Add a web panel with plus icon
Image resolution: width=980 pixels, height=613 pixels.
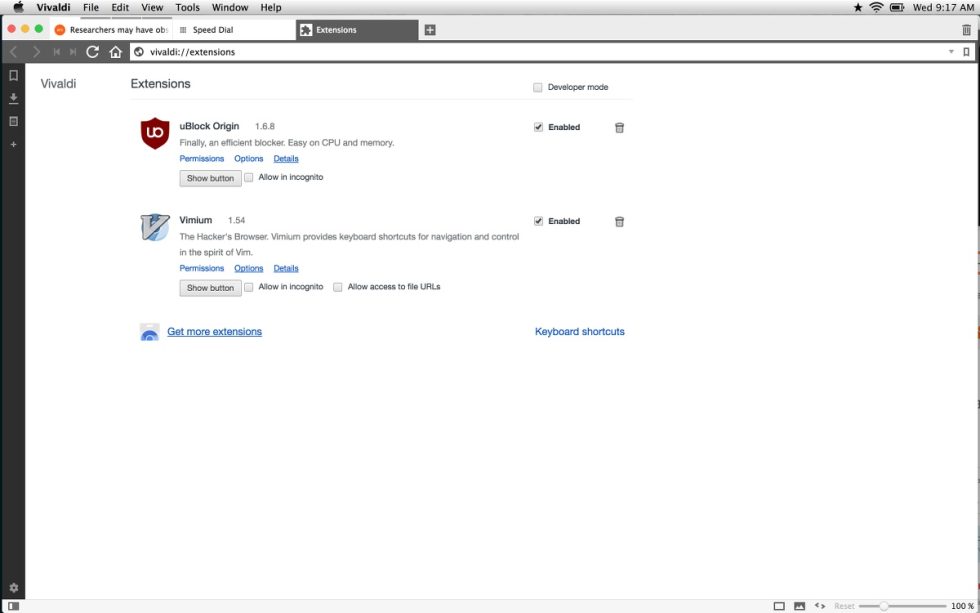click(x=13, y=144)
